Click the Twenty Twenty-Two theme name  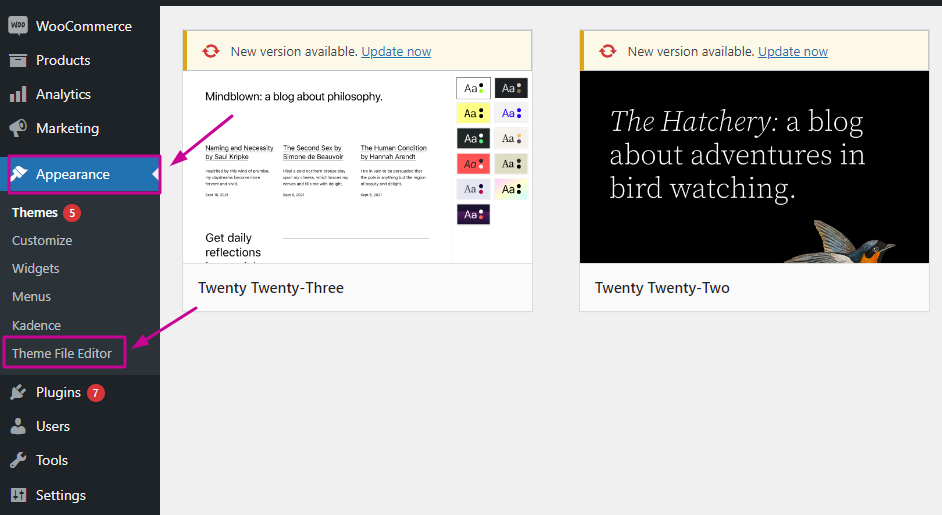click(x=662, y=288)
